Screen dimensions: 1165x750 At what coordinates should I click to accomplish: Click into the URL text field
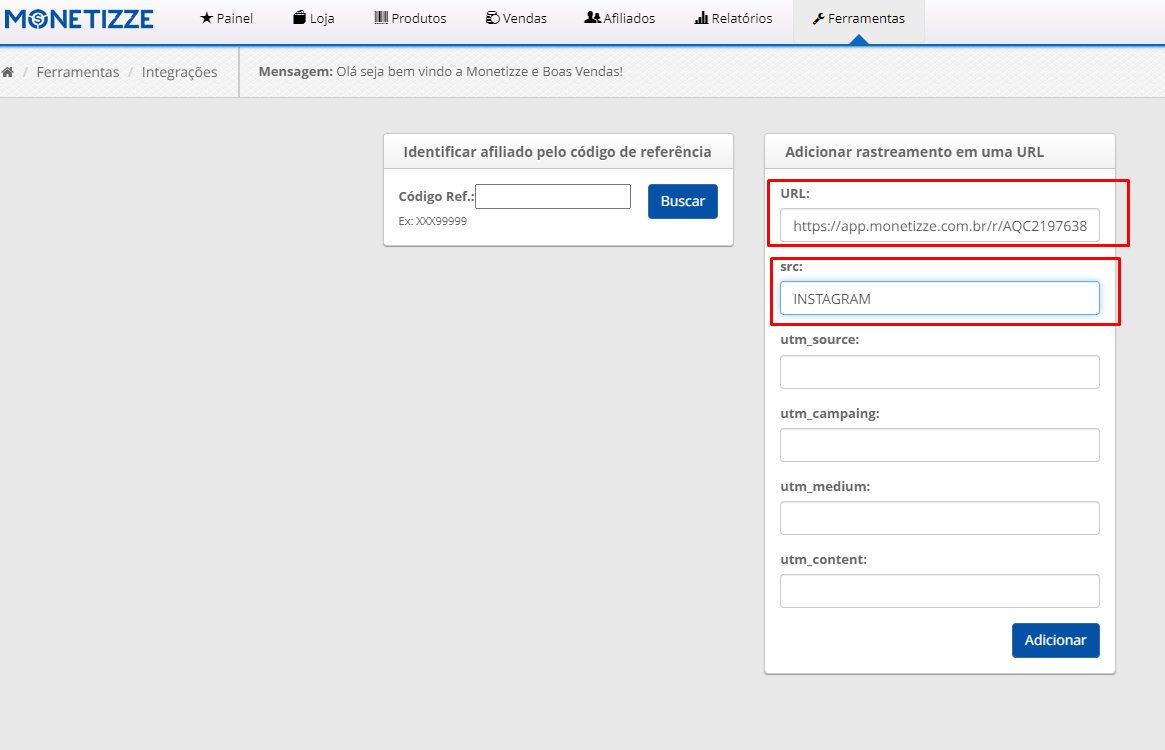point(939,226)
